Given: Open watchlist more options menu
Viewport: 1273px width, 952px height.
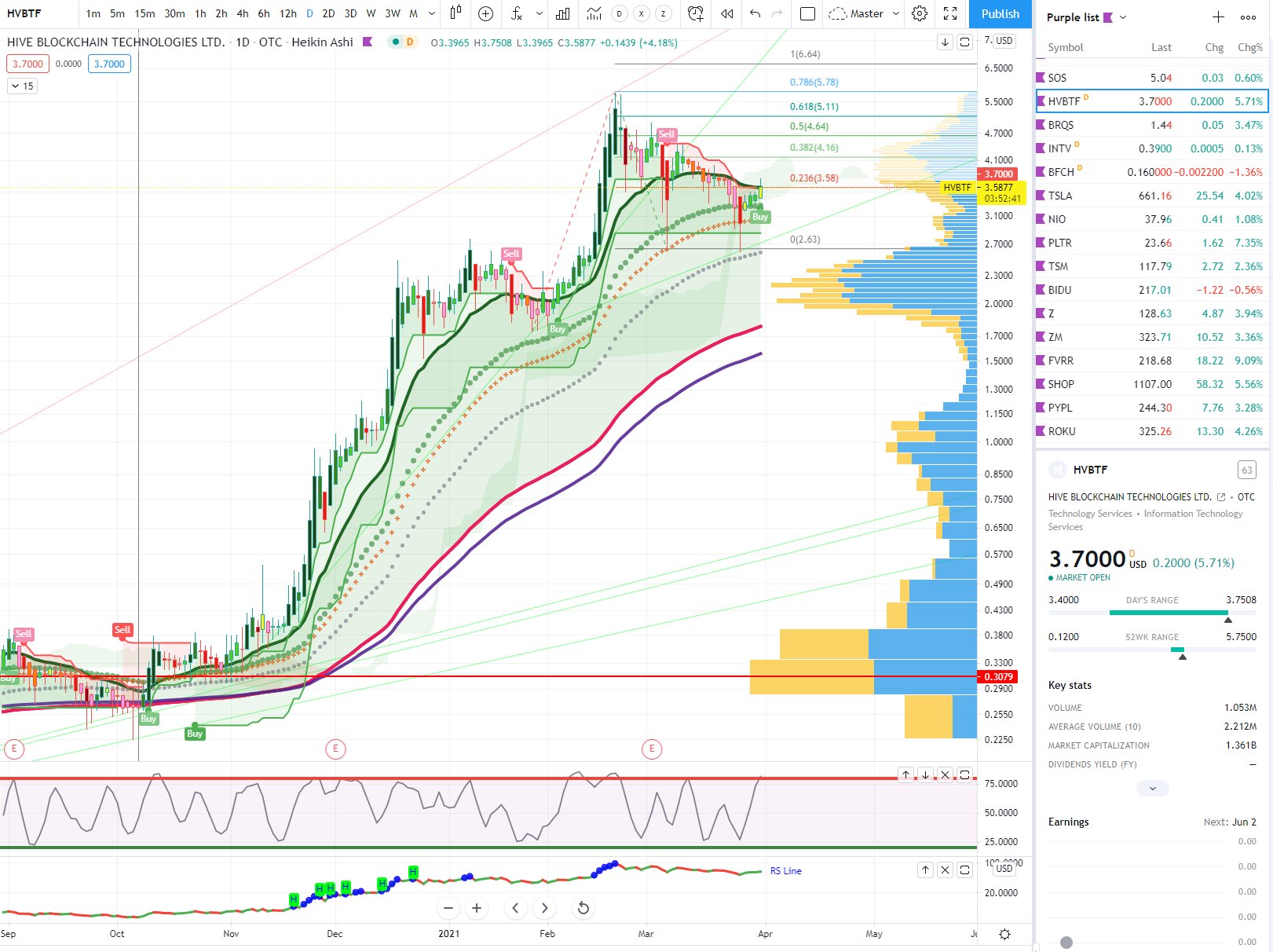Looking at the screenshot, I should click(1248, 17).
